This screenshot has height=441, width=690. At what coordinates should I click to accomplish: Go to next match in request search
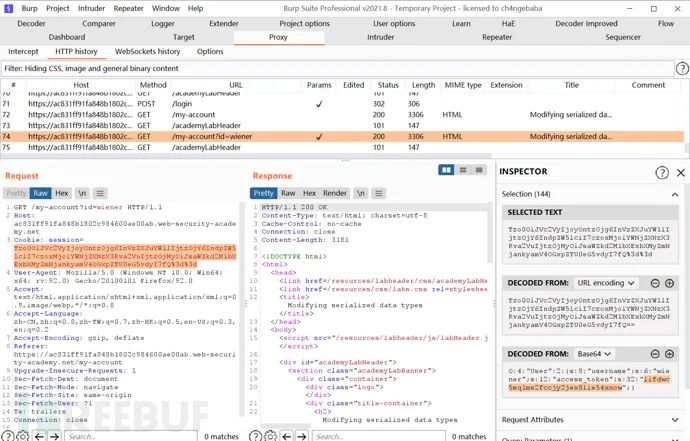[x=54, y=436]
